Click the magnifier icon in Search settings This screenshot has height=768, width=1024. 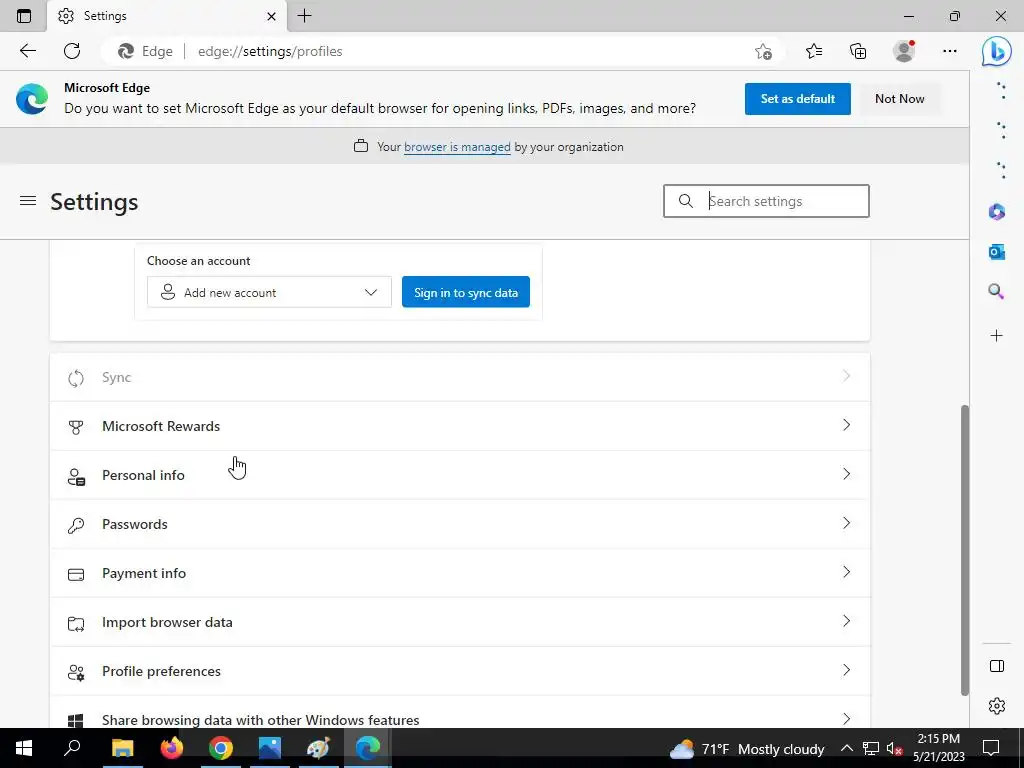click(686, 201)
